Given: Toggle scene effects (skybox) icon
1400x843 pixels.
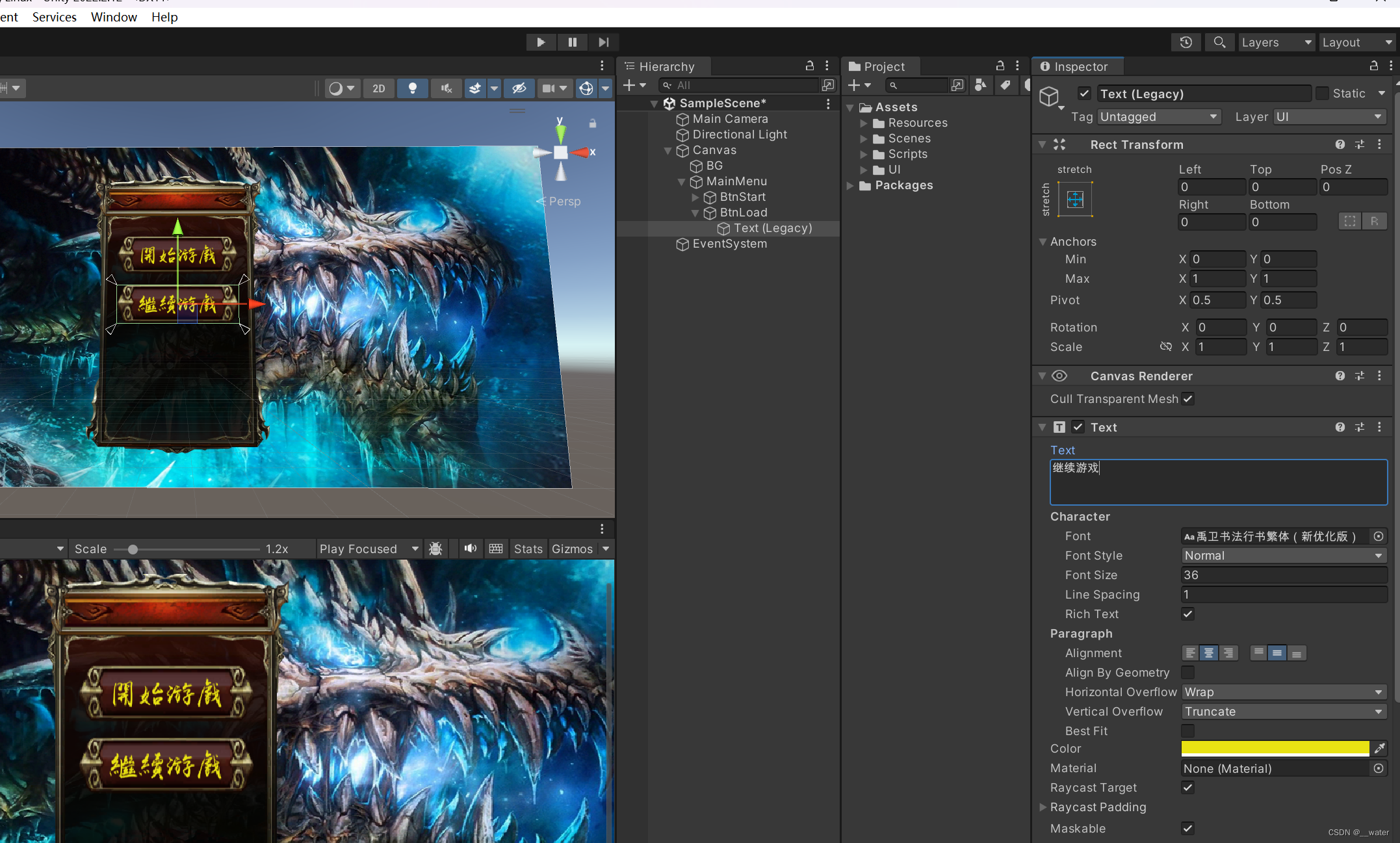Looking at the screenshot, I should click(x=475, y=88).
